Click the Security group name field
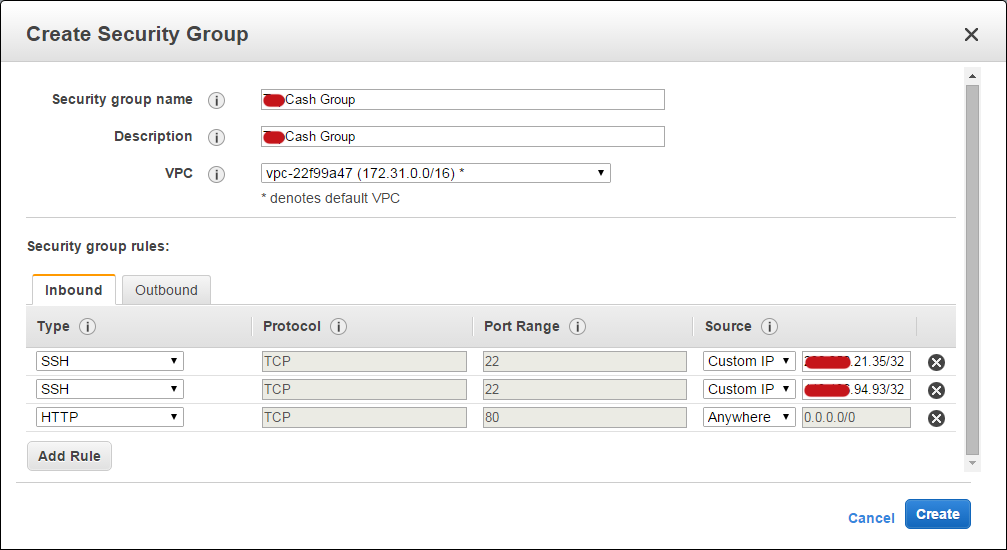Image resolution: width=1007 pixels, height=550 pixels. (x=462, y=100)
